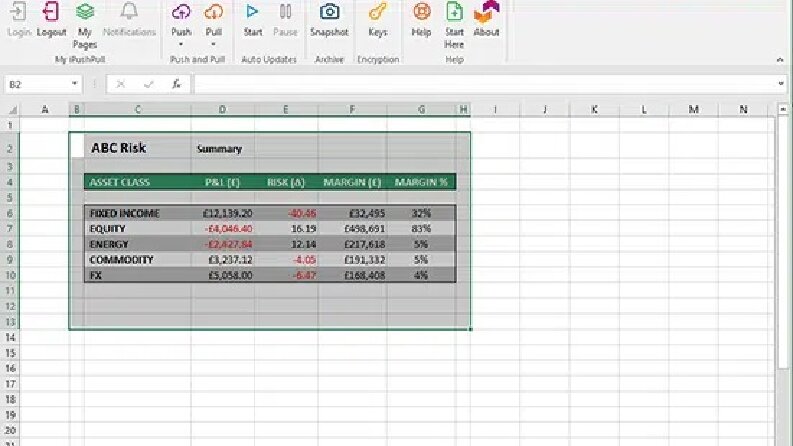Click the vertical scrollbar up arrow

(x=783, y=109)
